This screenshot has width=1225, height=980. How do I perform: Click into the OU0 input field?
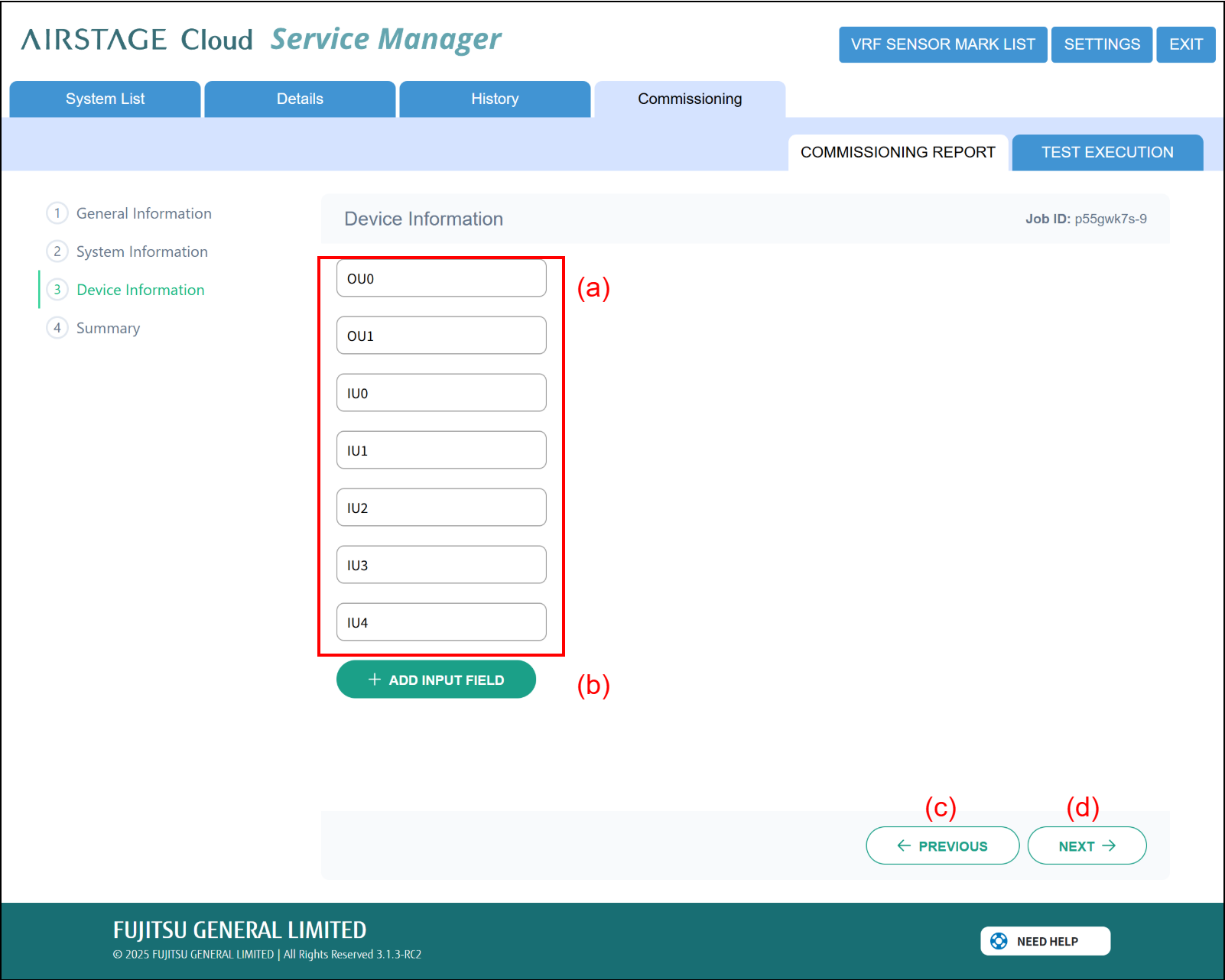click(x=441, y=278)
